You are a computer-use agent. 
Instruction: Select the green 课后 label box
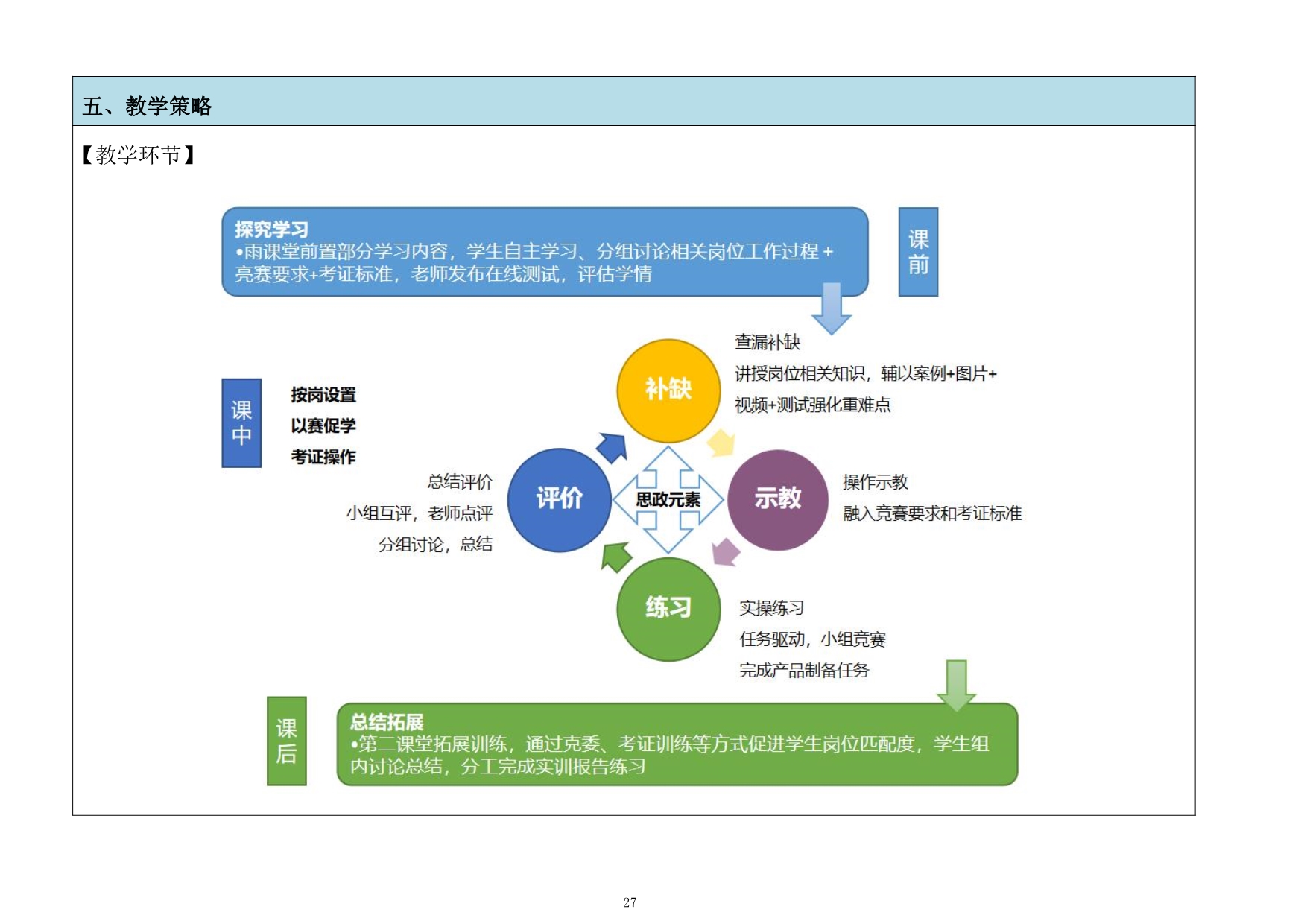(x=287, y=741)
